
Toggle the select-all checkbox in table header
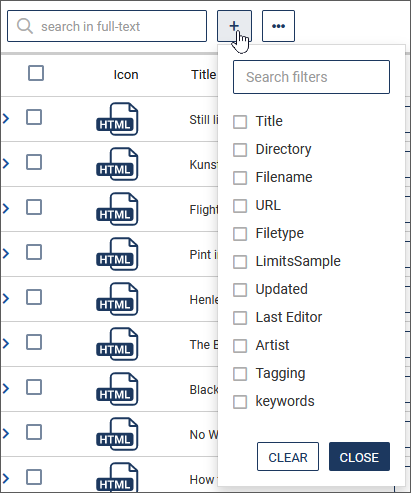36,73
